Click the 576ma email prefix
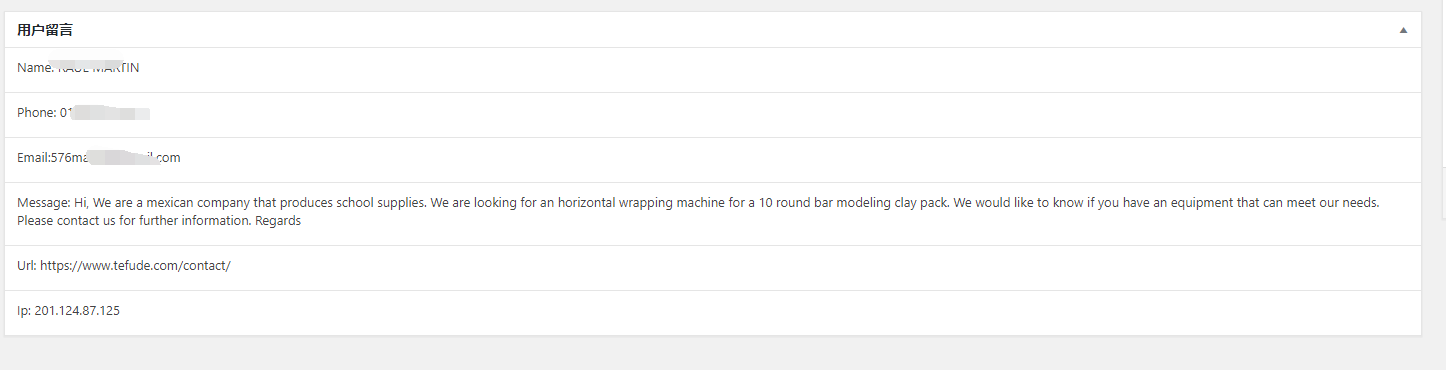This screenshot has height=370, width=1446. [70, 158]
